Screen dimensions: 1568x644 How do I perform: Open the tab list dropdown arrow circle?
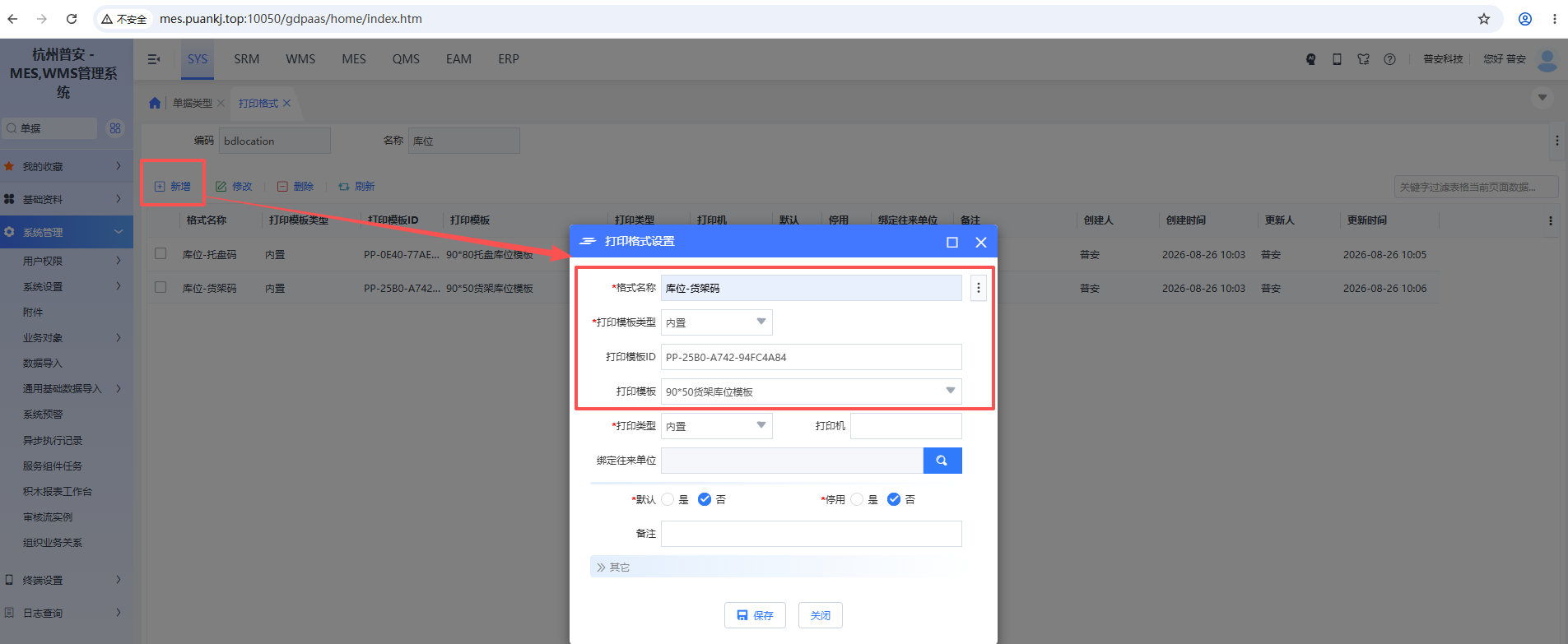[1542, 98]
